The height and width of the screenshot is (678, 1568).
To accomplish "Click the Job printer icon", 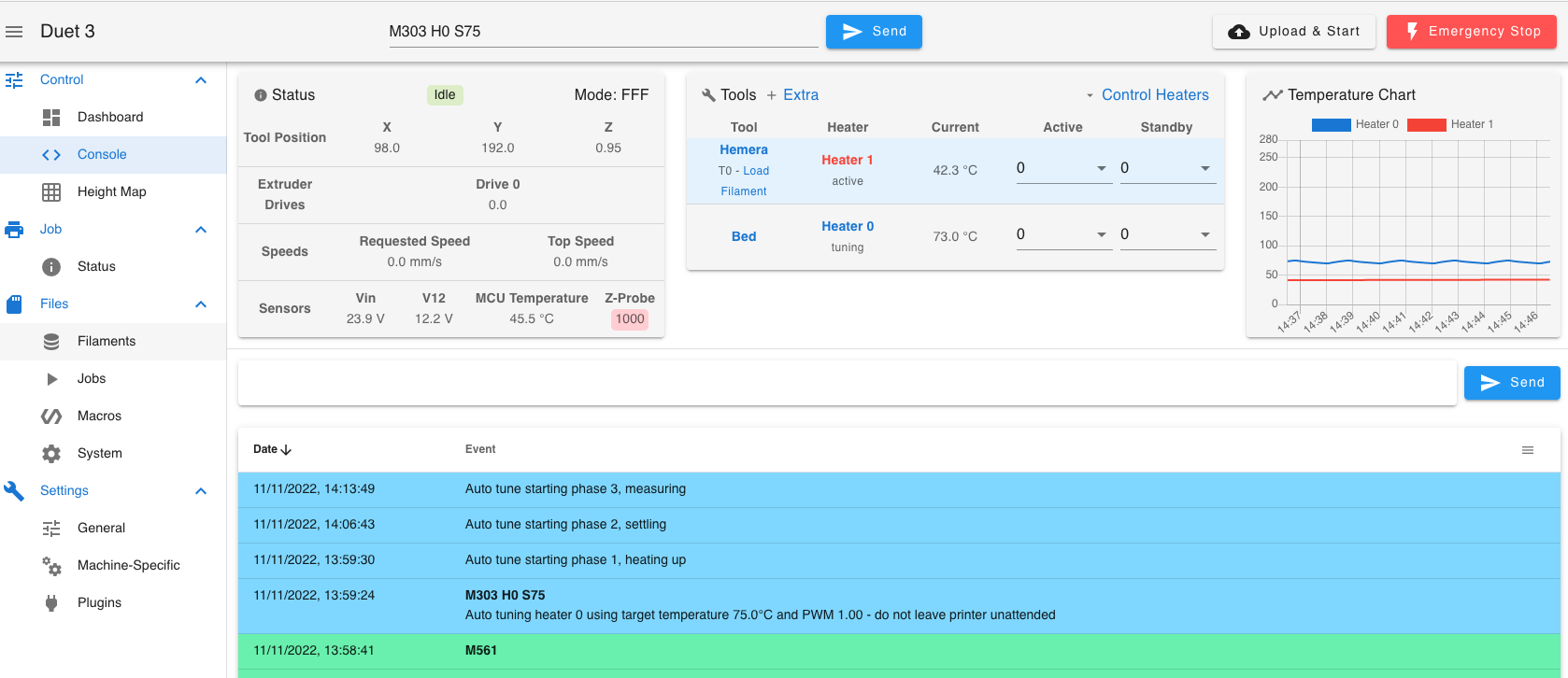I will (14, 230).
